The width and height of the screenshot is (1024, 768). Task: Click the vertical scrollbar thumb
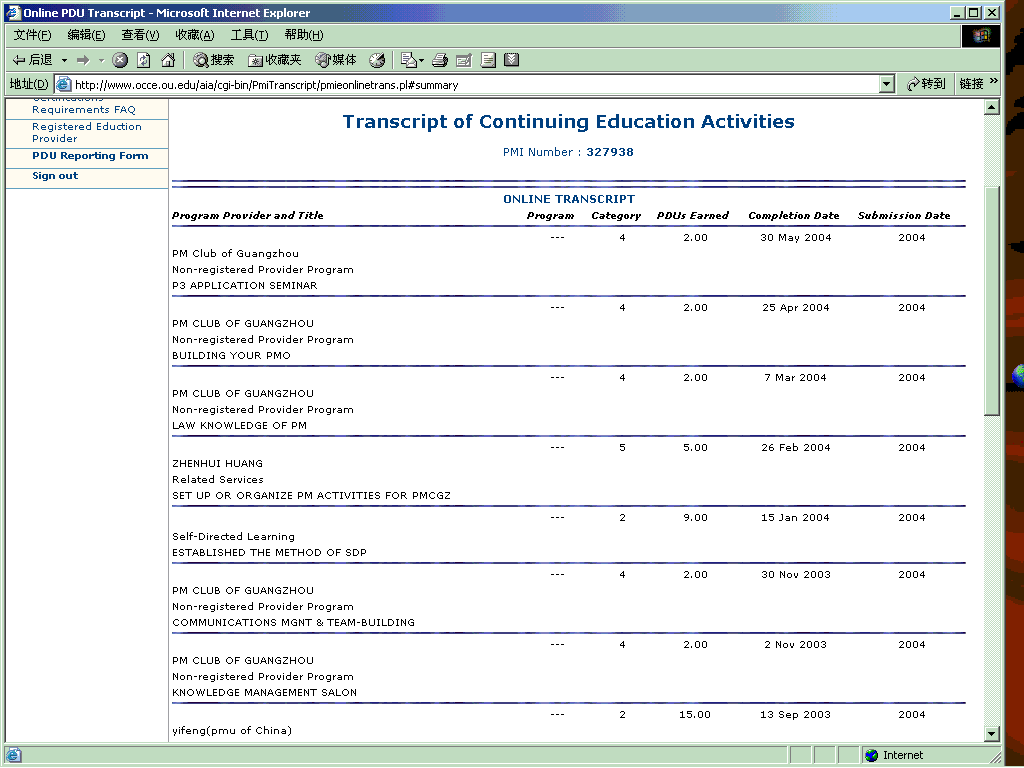coord(991,300)
